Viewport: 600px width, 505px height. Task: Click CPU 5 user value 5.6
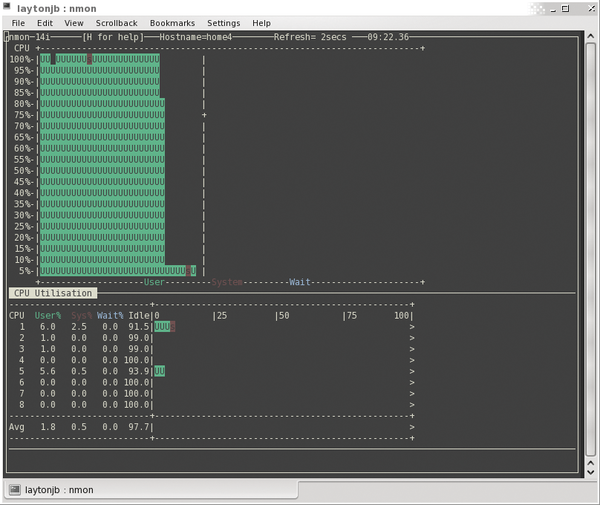click(x=48, y=371)
